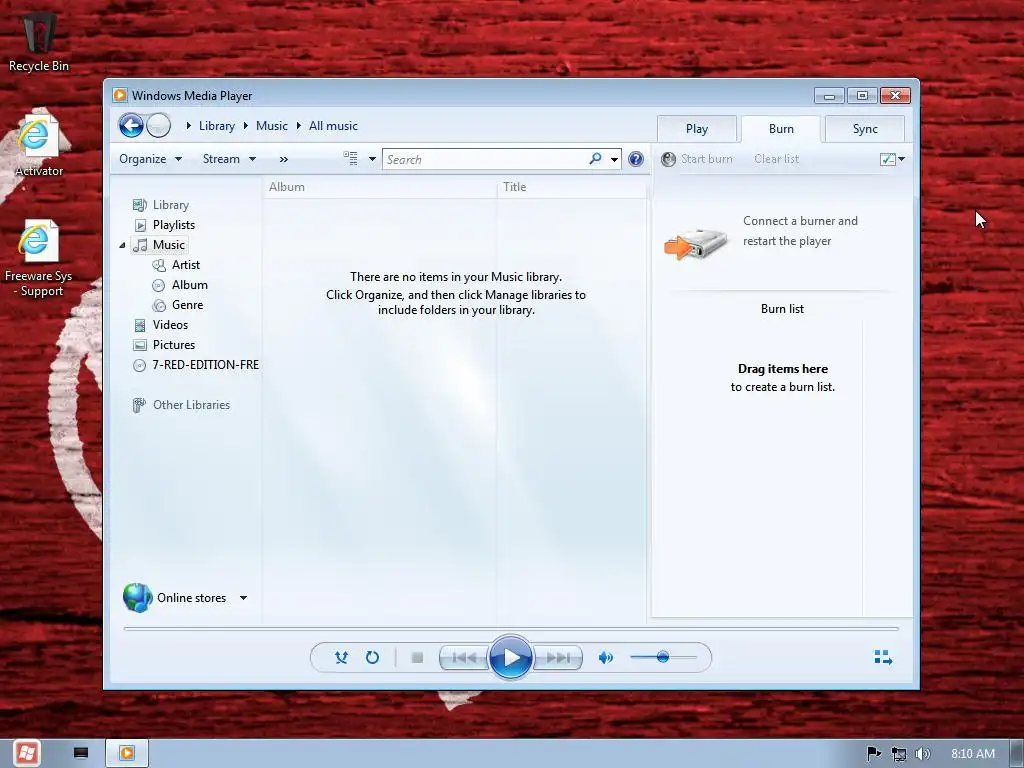Click the Title column header

point(572,187)
